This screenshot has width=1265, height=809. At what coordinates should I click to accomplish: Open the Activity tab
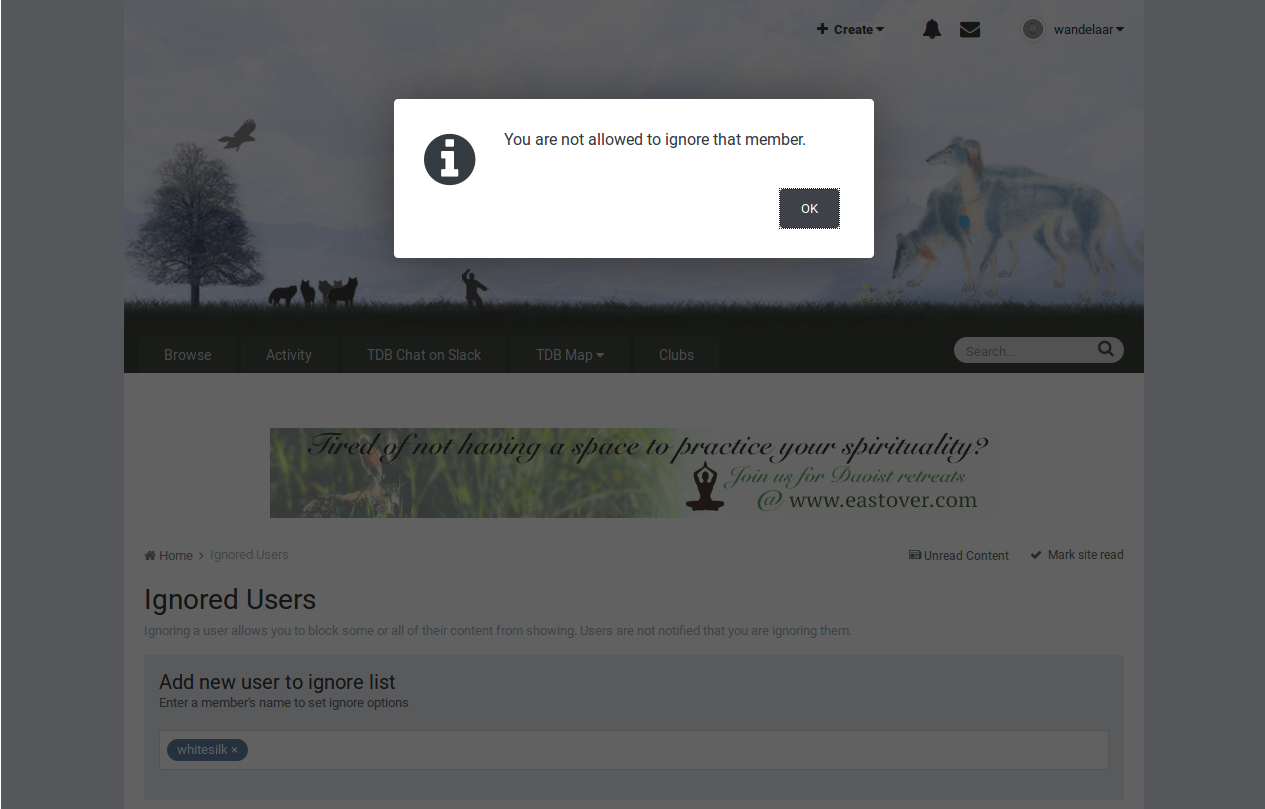point(289,354)
